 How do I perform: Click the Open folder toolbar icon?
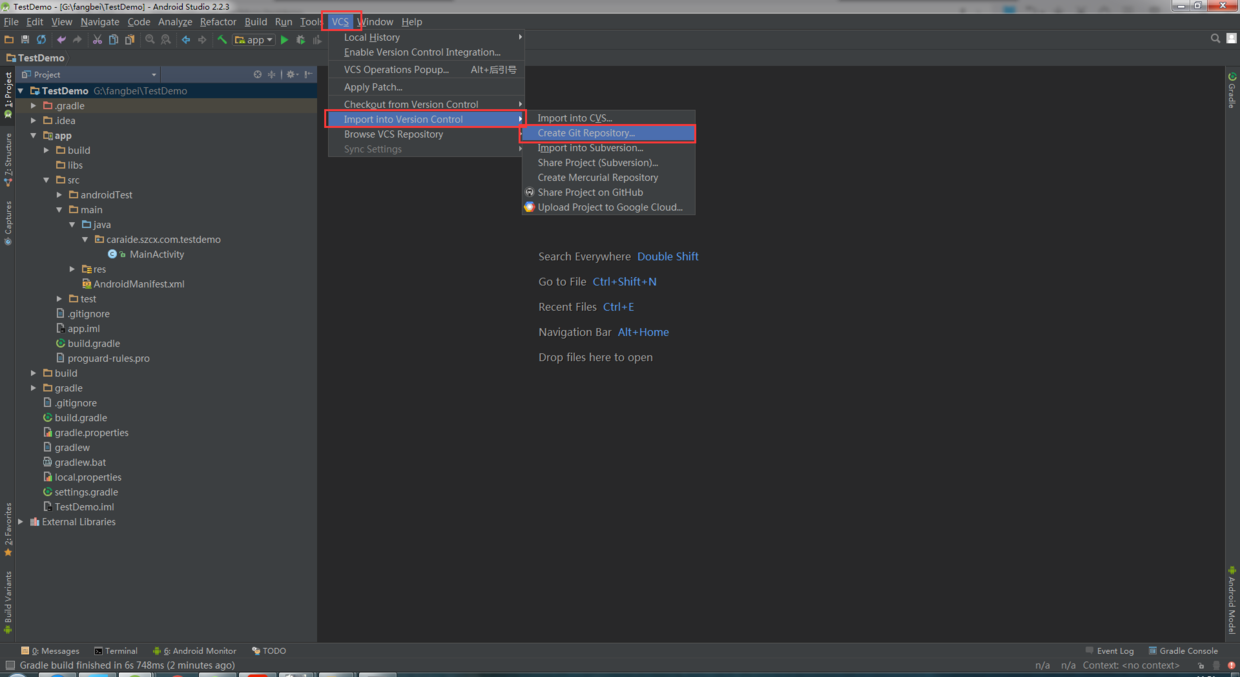click(x=9, y=40)
